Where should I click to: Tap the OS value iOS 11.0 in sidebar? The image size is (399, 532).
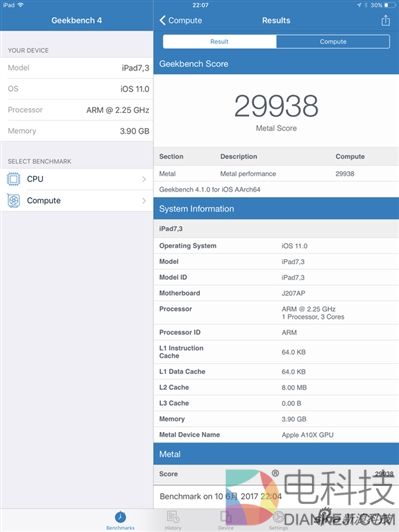point(135,89)
